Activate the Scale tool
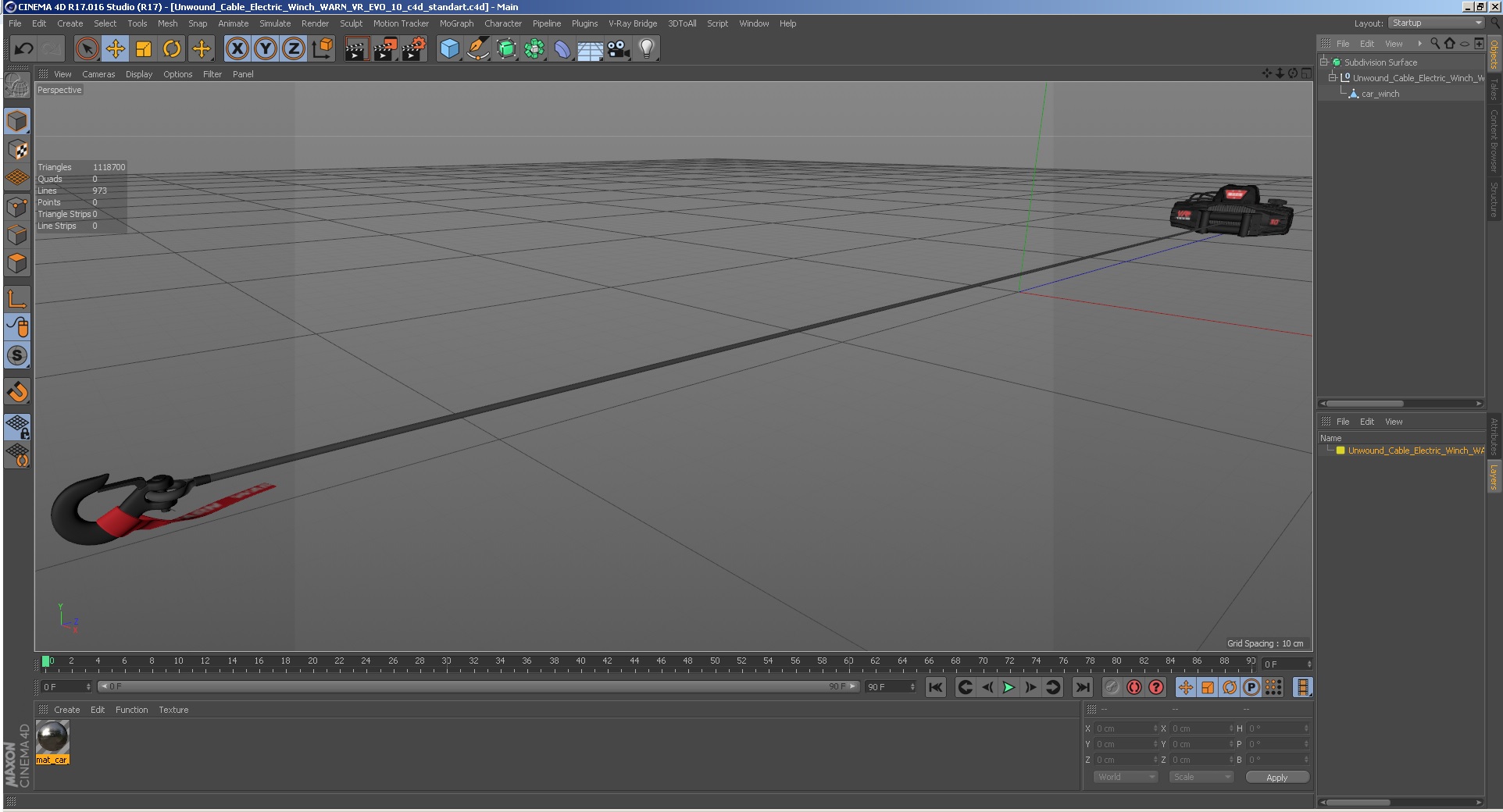1503x812 pixels. pos(144,49)
